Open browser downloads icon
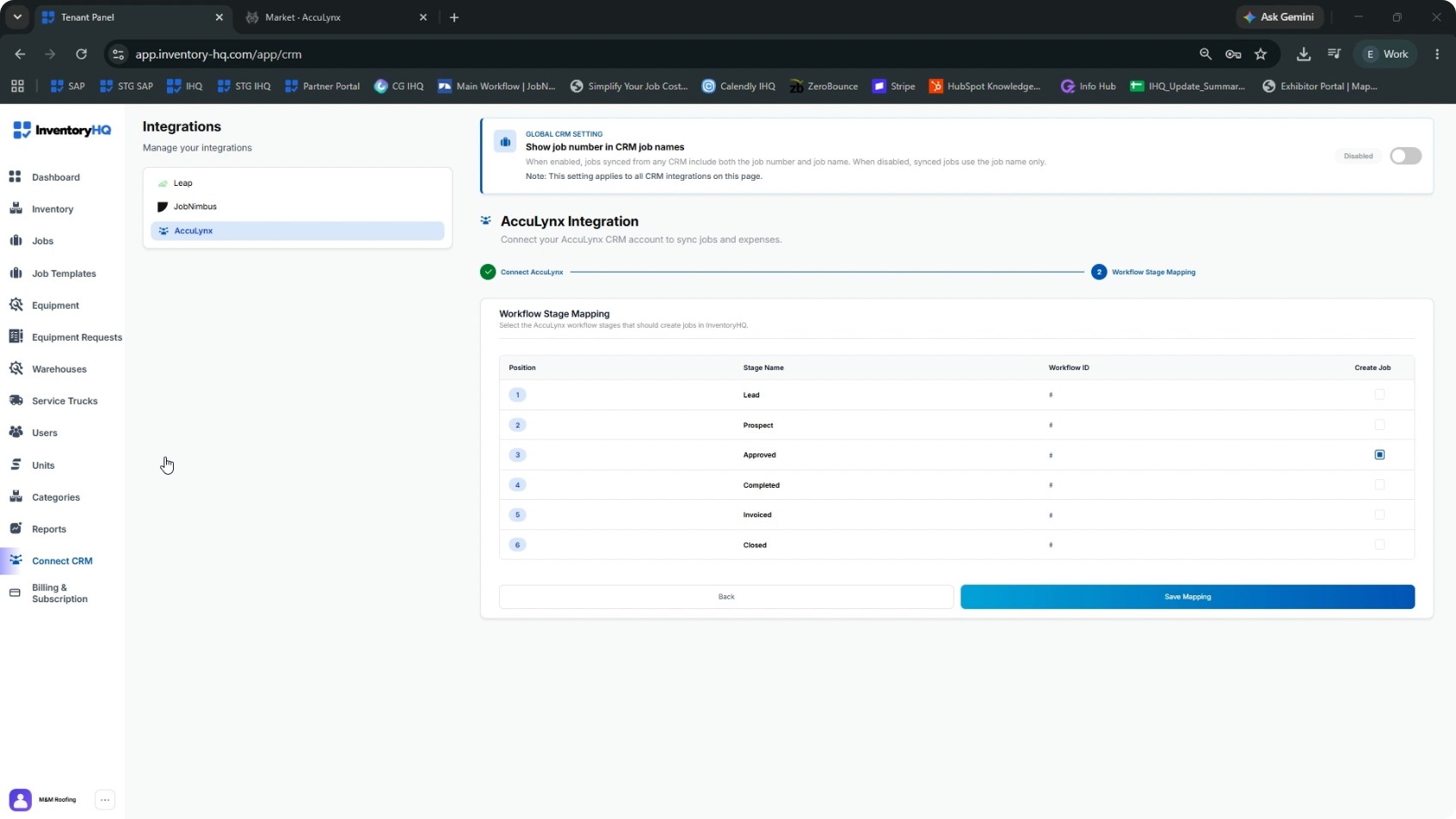Image resolution: width=1456 pixels, height=819 pixels. 1304,53
